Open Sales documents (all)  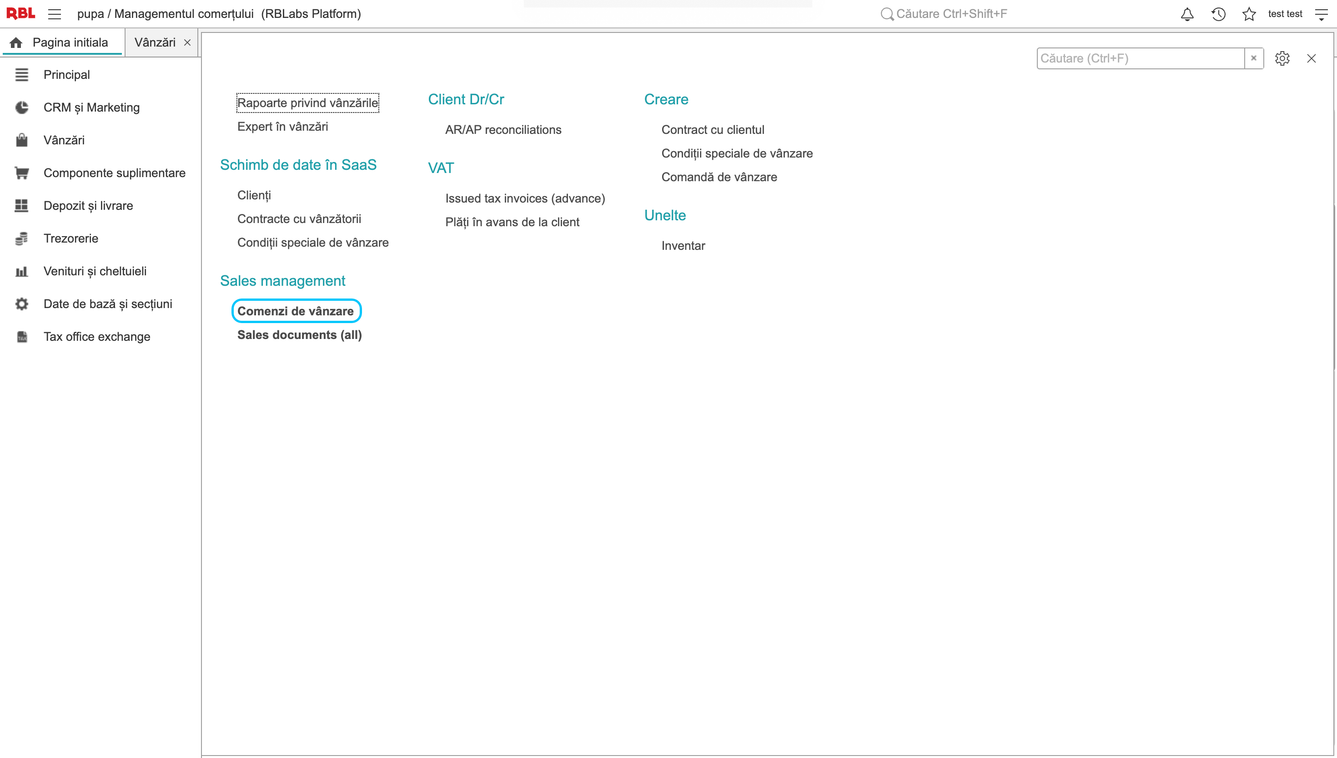300,335
